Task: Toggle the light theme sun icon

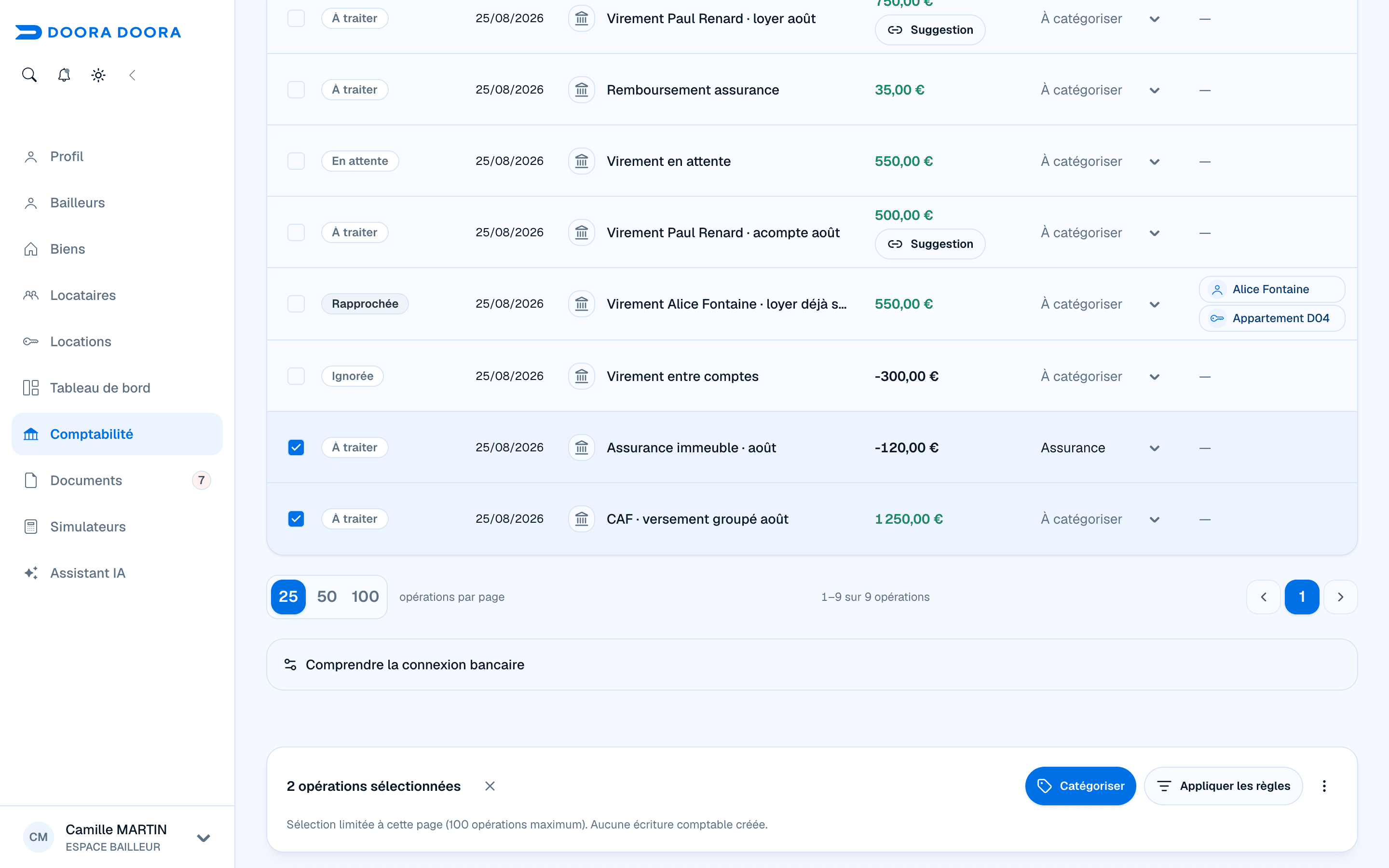Action: tap(98, 75)
